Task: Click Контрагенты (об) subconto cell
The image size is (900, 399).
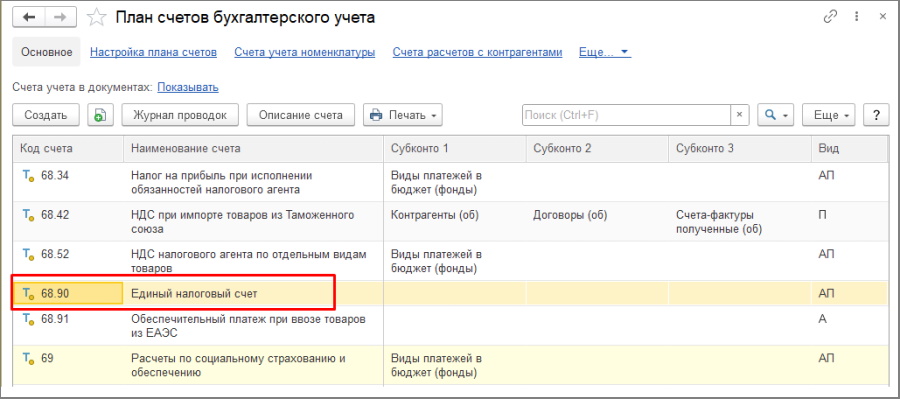Action: [455, 222]
